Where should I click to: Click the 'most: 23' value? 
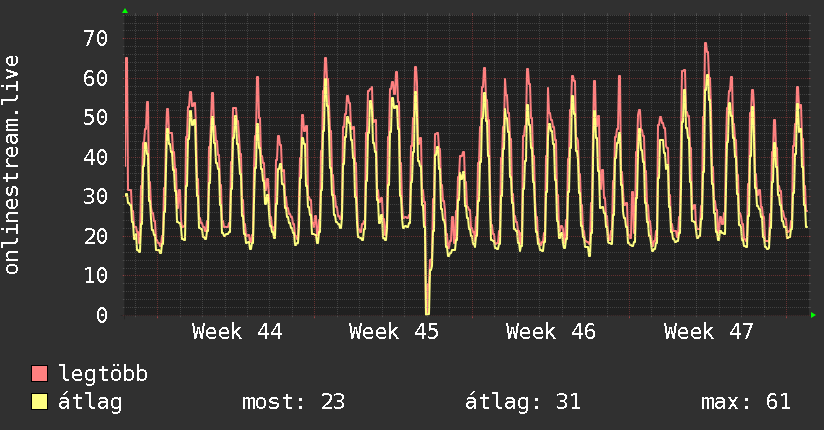(293, 402)
